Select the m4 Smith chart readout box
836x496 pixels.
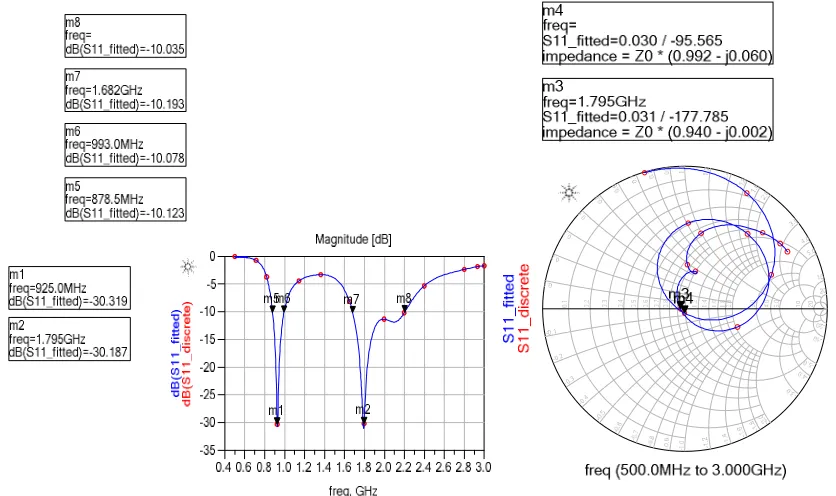657,33
